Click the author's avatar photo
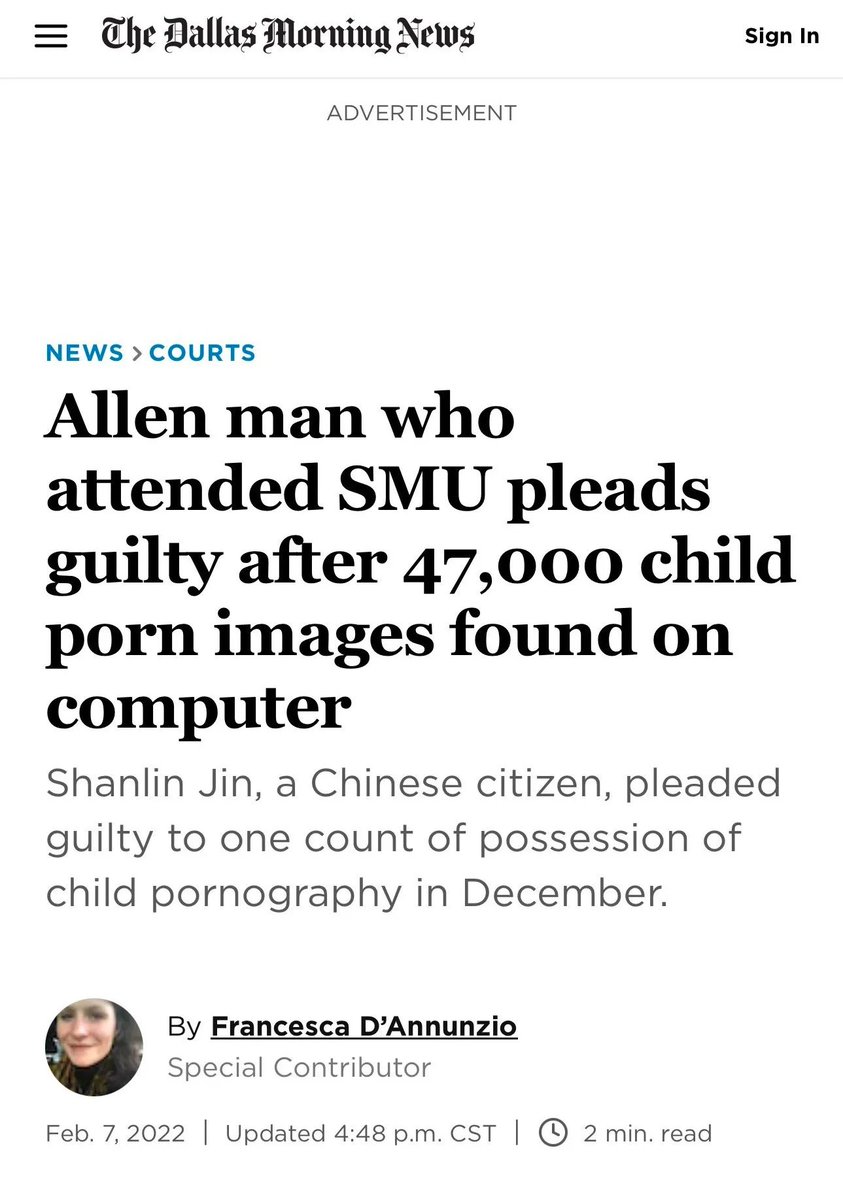 tap(94, 1047)
